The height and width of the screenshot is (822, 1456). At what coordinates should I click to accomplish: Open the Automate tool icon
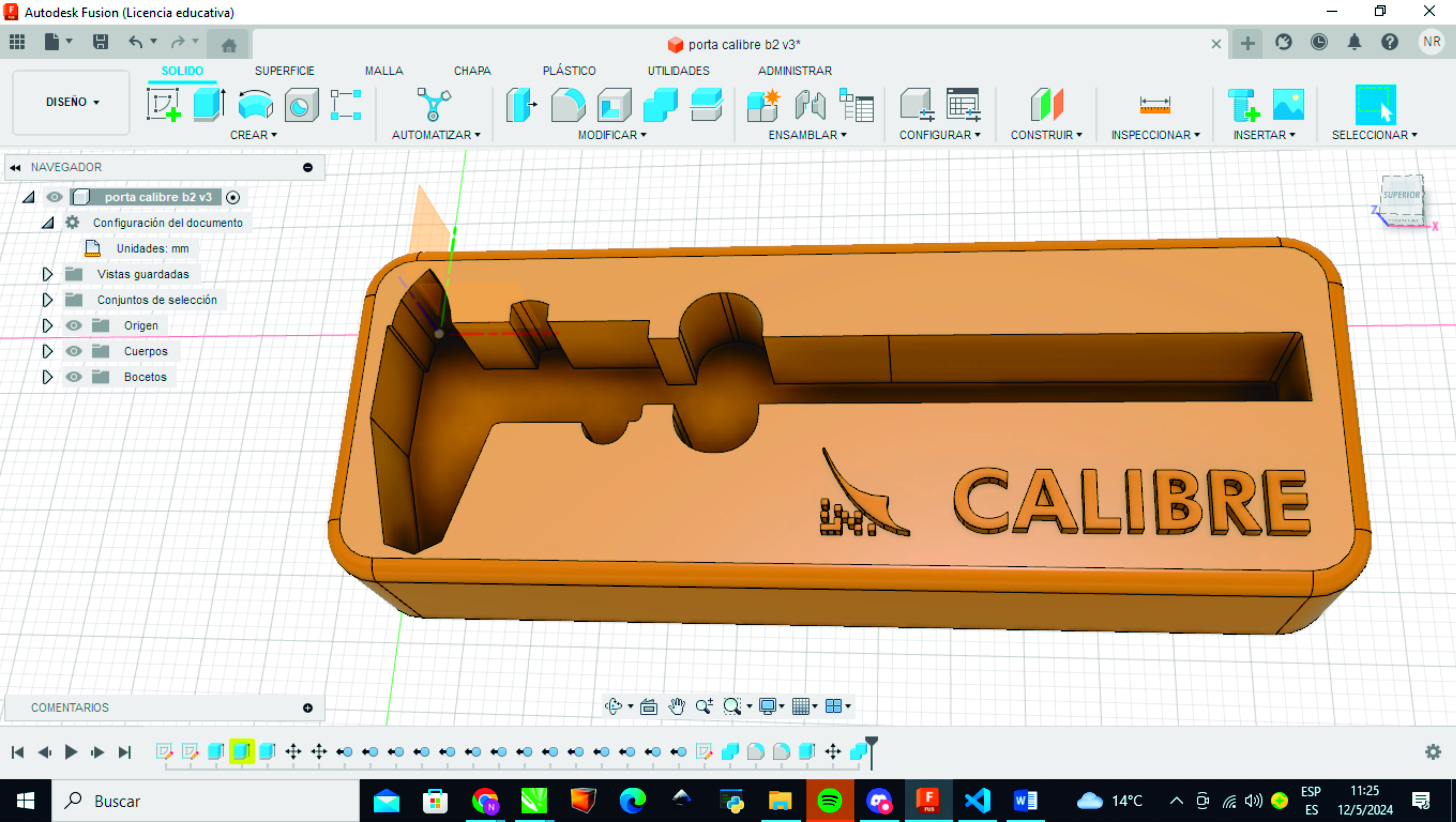[434, 105]
